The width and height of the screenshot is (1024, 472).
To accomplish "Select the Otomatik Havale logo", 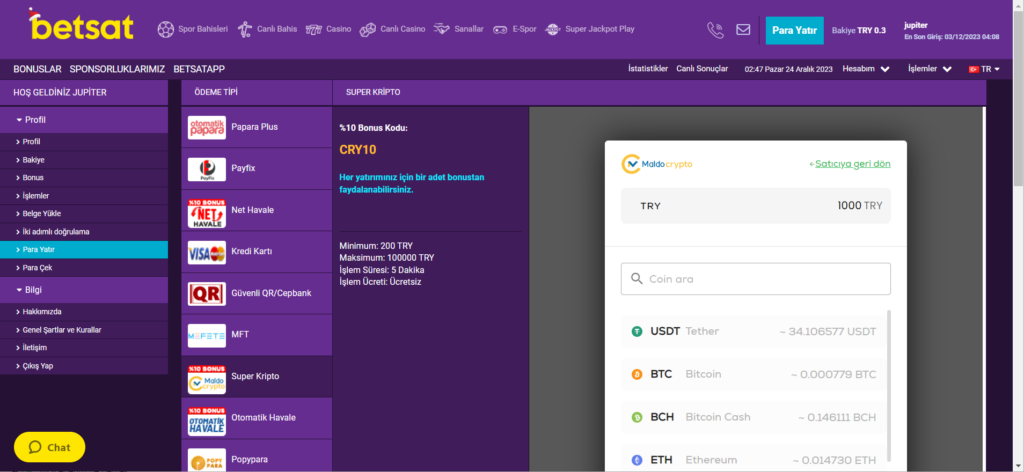I will tap(206, 421).
